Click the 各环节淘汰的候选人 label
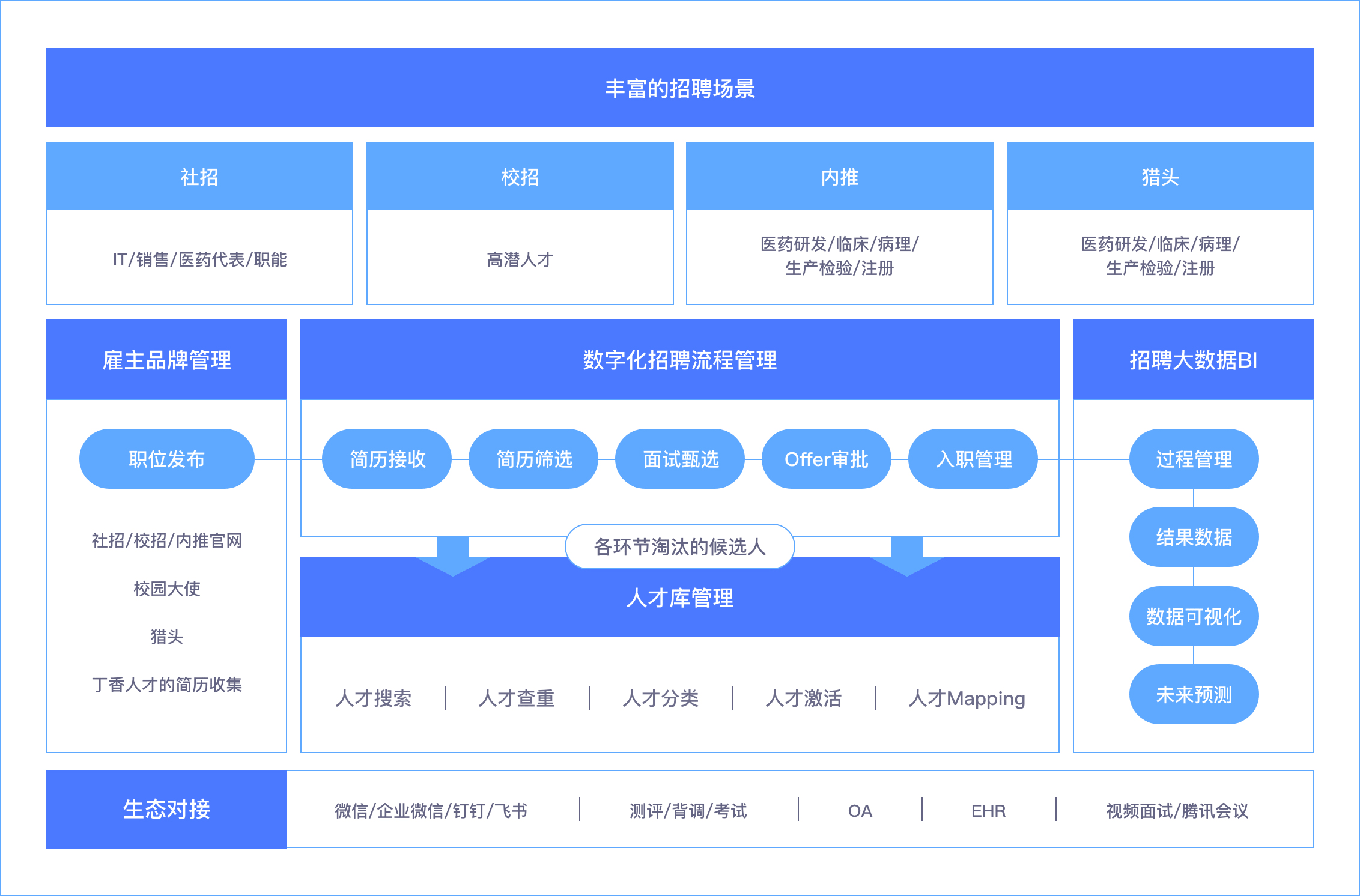 tap(679, 546)
